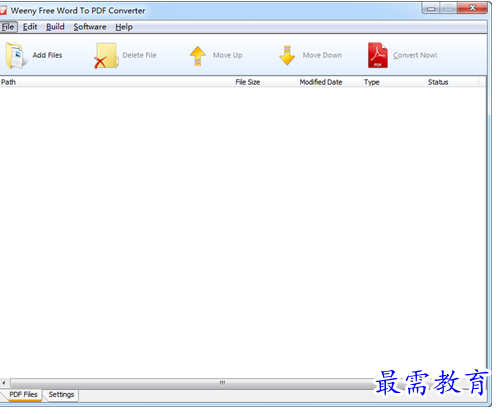Click the Add Files label
The height and width of the screenshot is (414, 497).
[47, 55]
